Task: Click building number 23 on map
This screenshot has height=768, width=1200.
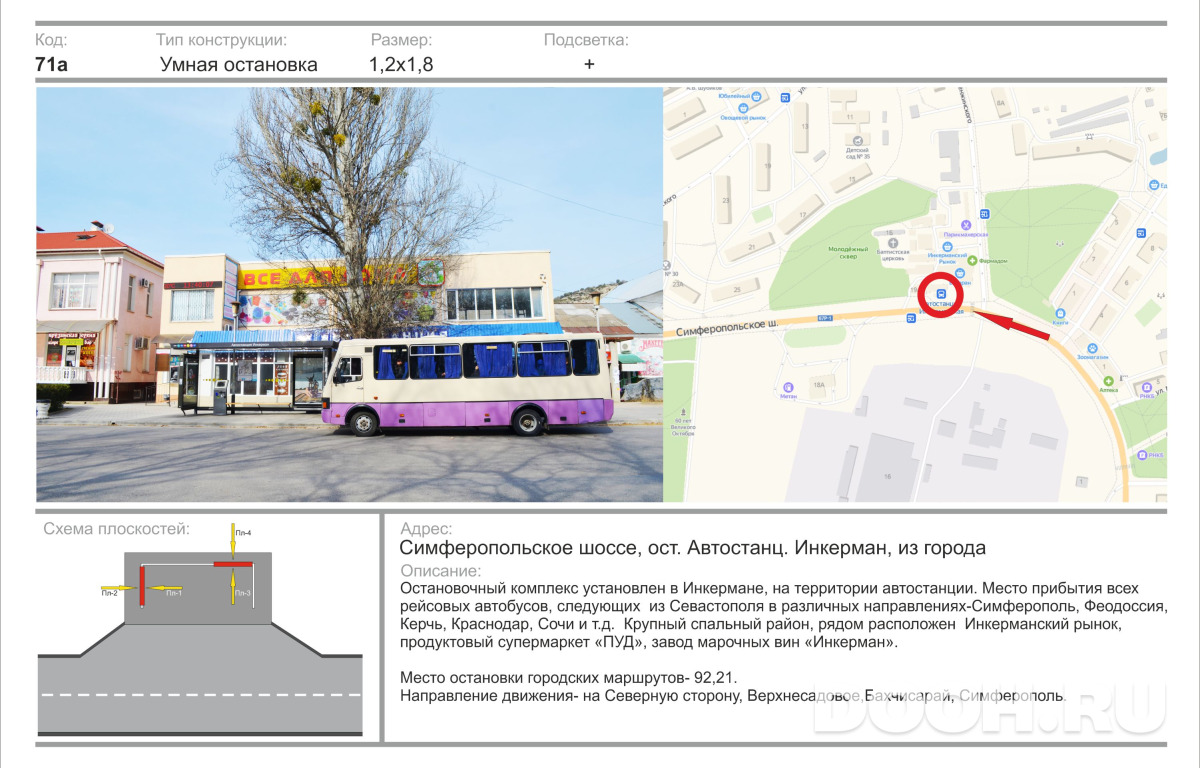Action: click(726, 200)
